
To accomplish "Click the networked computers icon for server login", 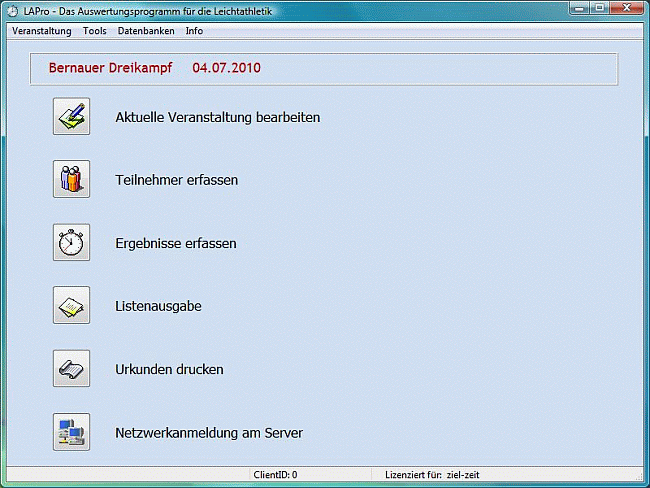I will coord(71,432).
